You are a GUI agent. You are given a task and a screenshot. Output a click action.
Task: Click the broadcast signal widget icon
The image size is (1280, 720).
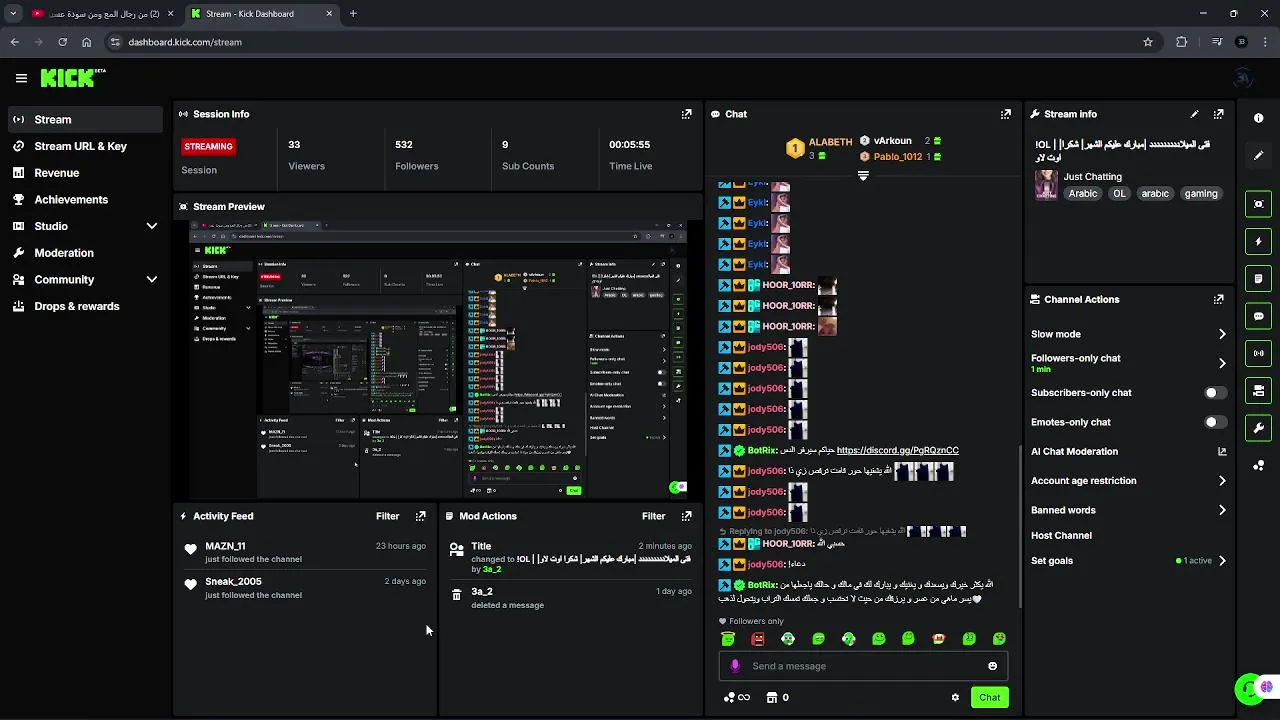(x=1258, y=353)
